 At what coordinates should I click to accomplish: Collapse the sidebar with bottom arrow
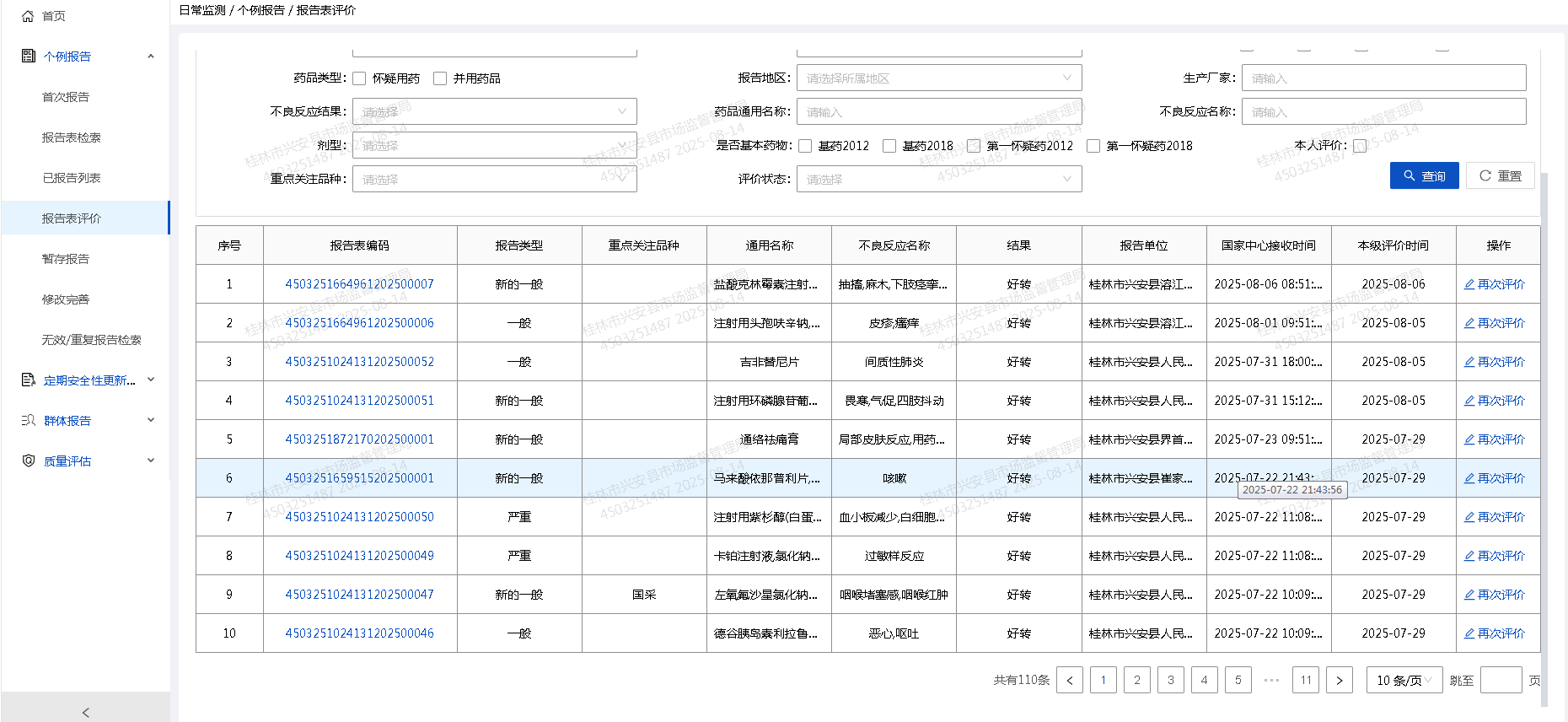85,712
